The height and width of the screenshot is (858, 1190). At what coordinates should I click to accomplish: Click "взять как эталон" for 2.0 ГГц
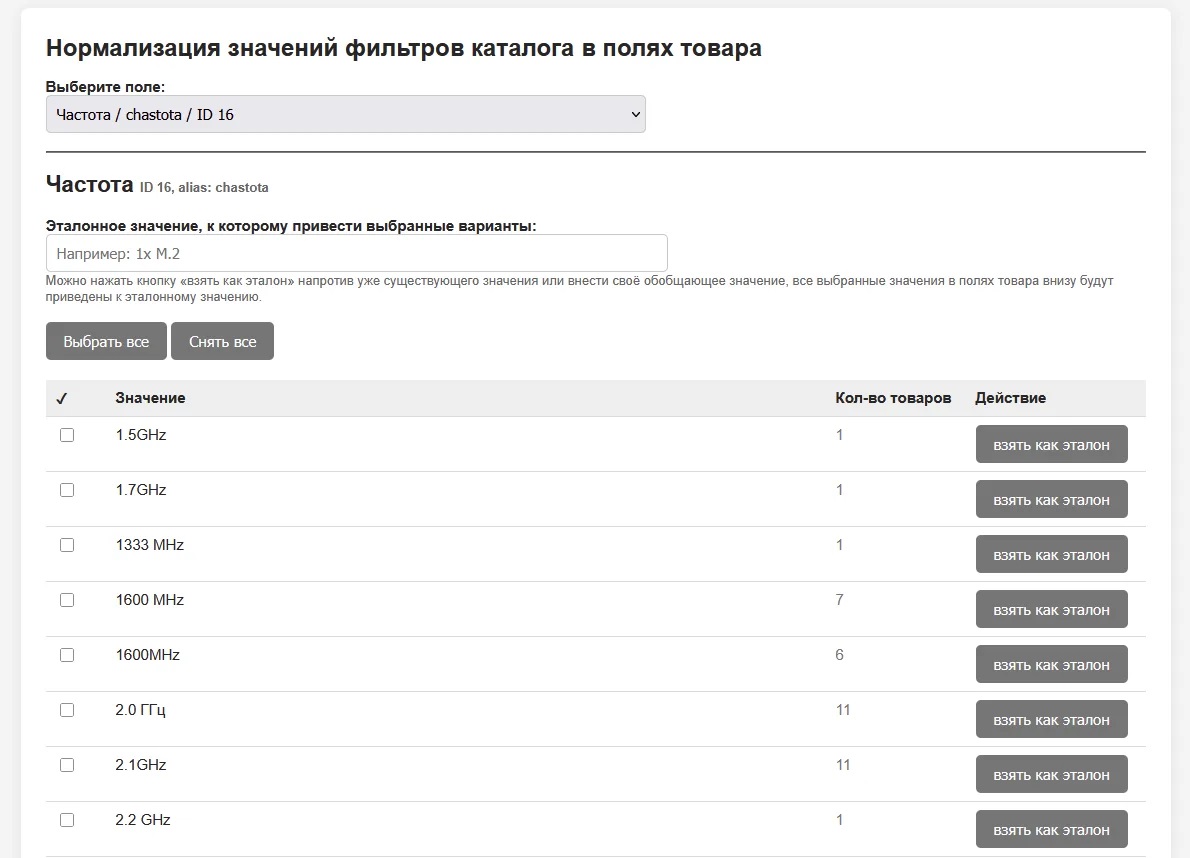(1051, 719)
